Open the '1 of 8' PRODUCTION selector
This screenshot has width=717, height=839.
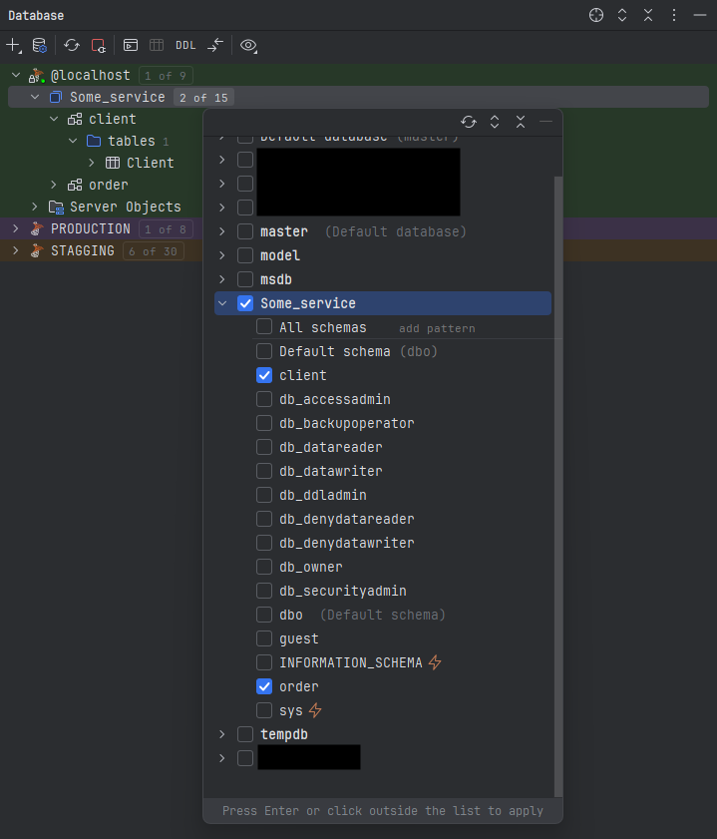coord(166,230)
